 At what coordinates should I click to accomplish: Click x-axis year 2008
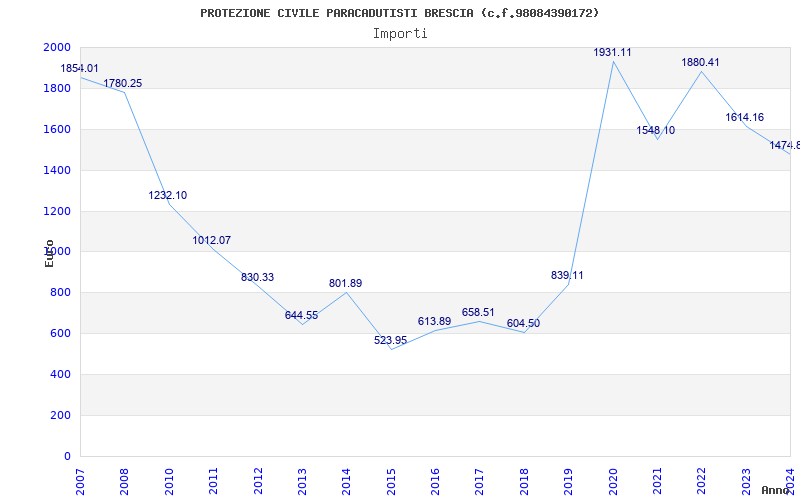point(124,481)
